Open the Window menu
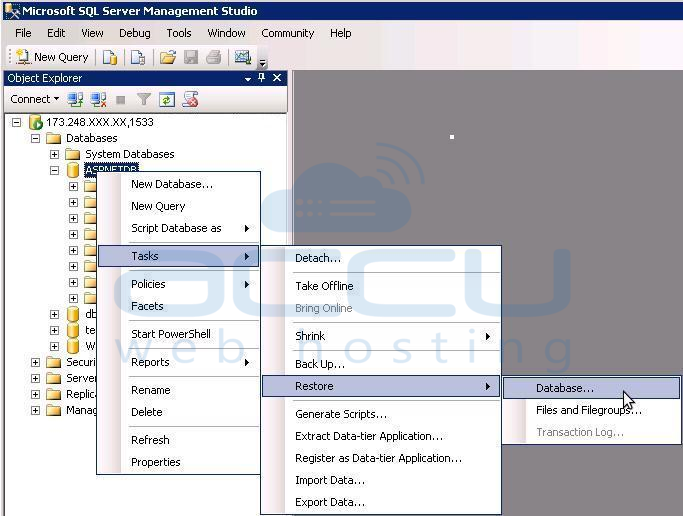The image size is (683, 516). coord(226,33)
